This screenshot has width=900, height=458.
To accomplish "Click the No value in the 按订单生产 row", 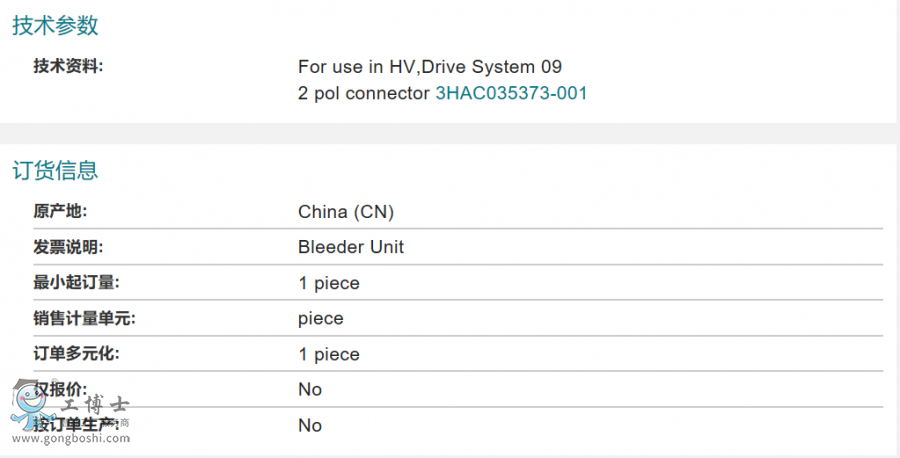I will coord(310,425).
